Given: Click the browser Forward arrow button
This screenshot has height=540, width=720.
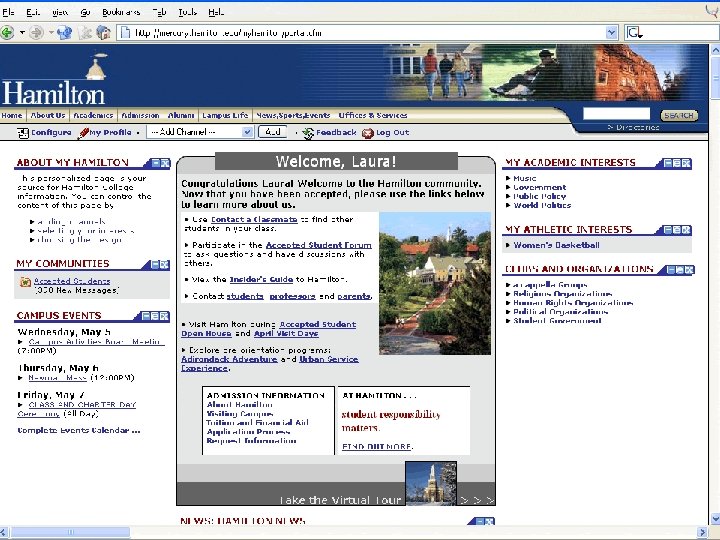Looking at the screenshot, I should [36, 33].
